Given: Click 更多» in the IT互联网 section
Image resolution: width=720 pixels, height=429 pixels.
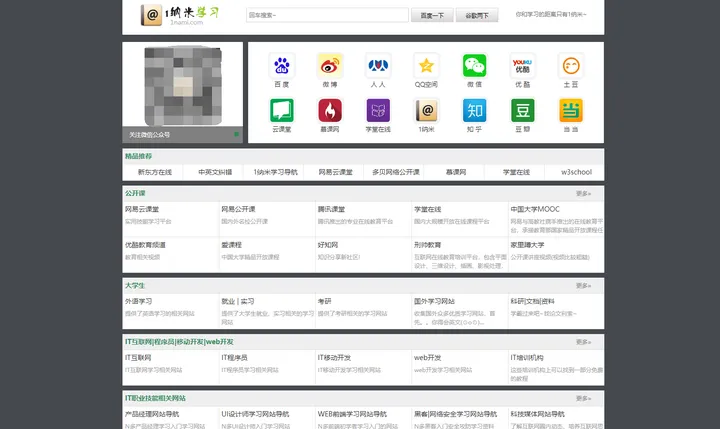Looking at the screenshot, I should tap(583, 342).
